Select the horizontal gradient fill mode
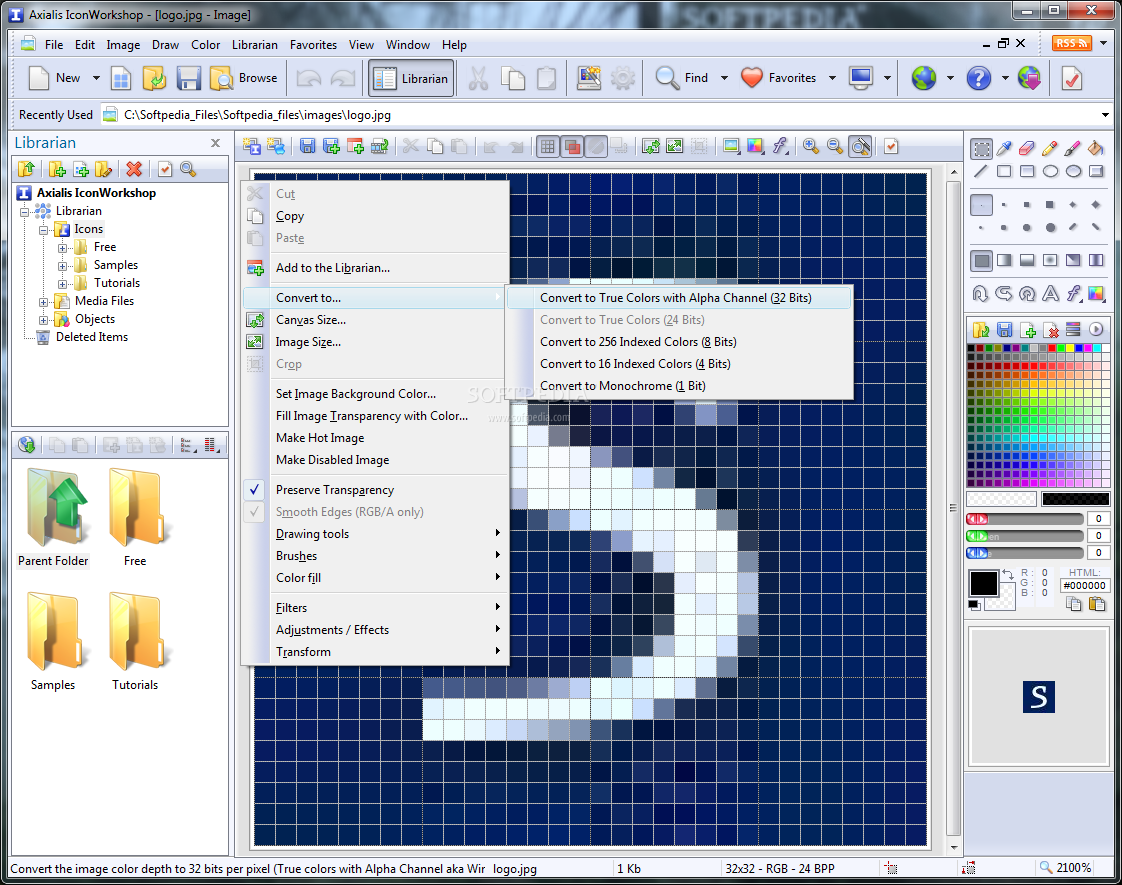Viewport: 1122px width, 885px height. [x=1005, y=260]
